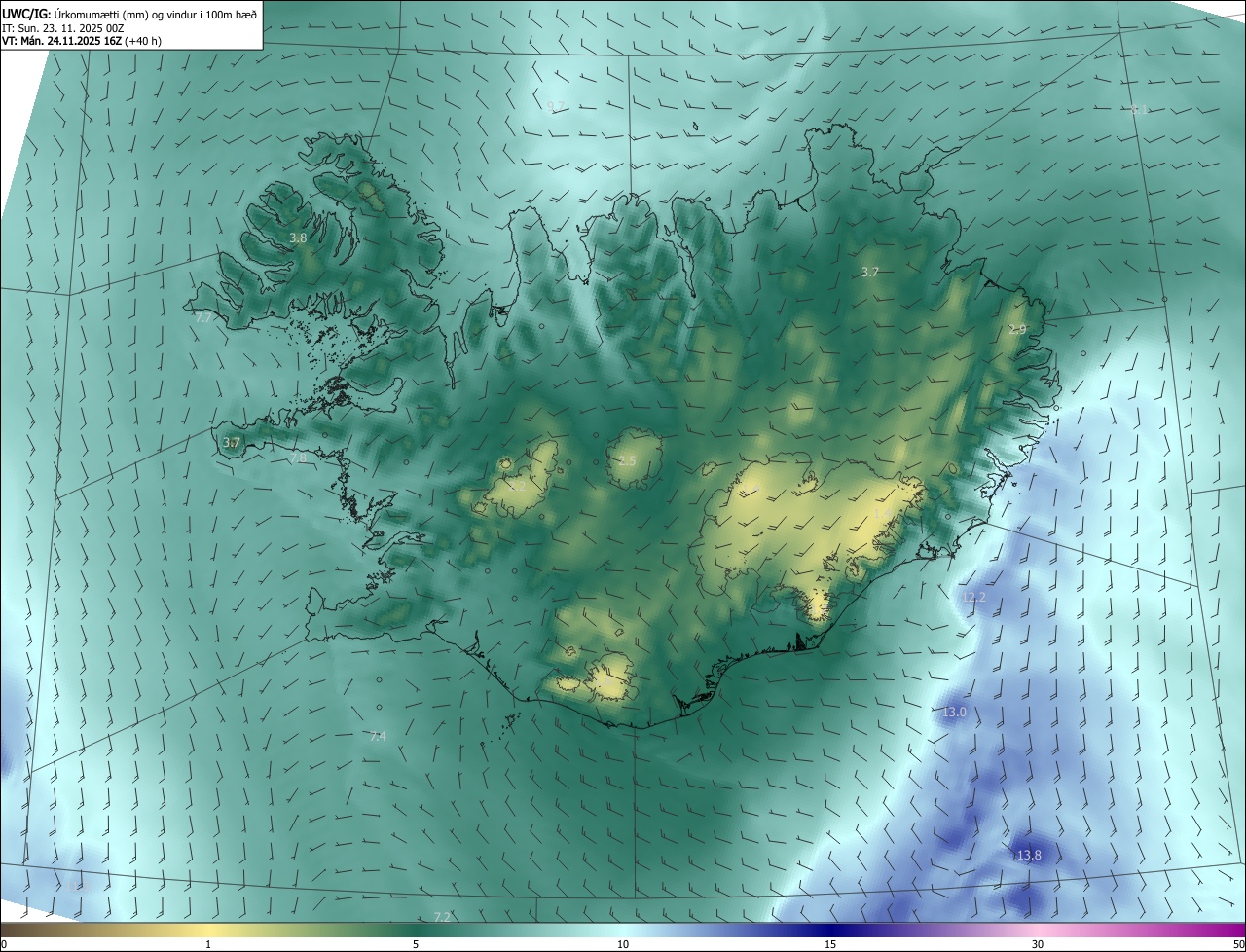Image resolution: width=1246 pixels, height=952 pixels.
Task: Click the 13.0 value over the sea
Action: 954,713
